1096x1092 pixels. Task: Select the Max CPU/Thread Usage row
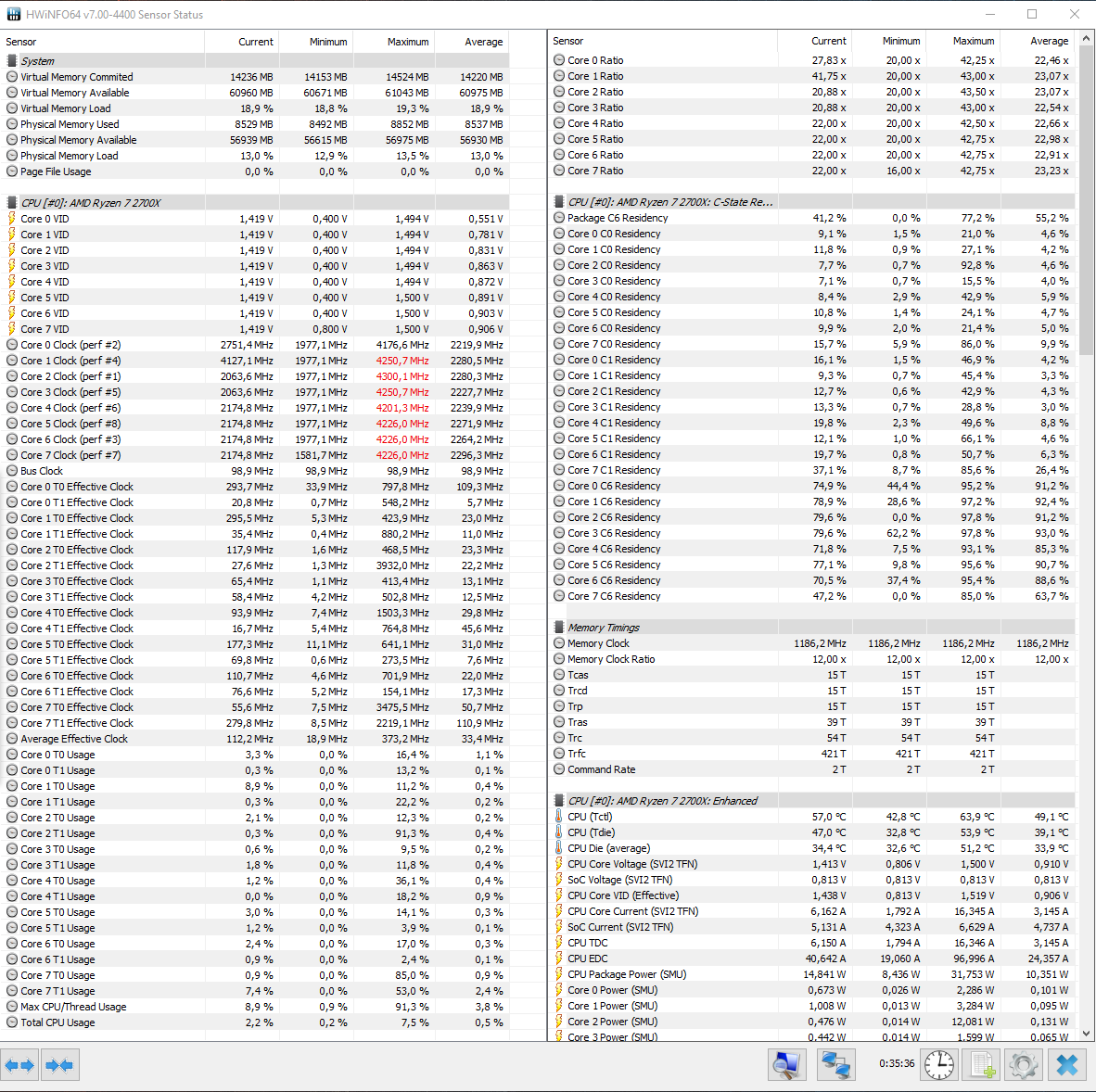tap(254, 1007)
